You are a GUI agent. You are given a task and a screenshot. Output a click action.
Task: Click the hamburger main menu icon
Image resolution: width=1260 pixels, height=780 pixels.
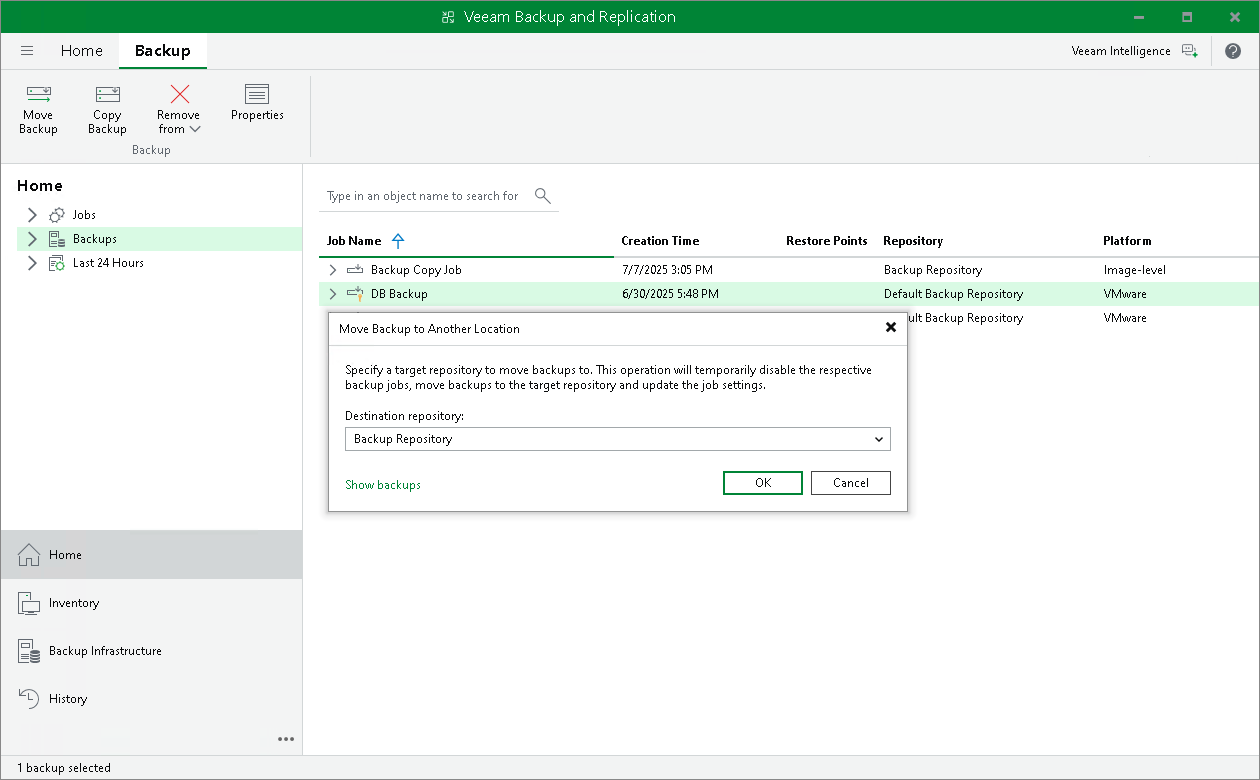[x=26, y=50]
